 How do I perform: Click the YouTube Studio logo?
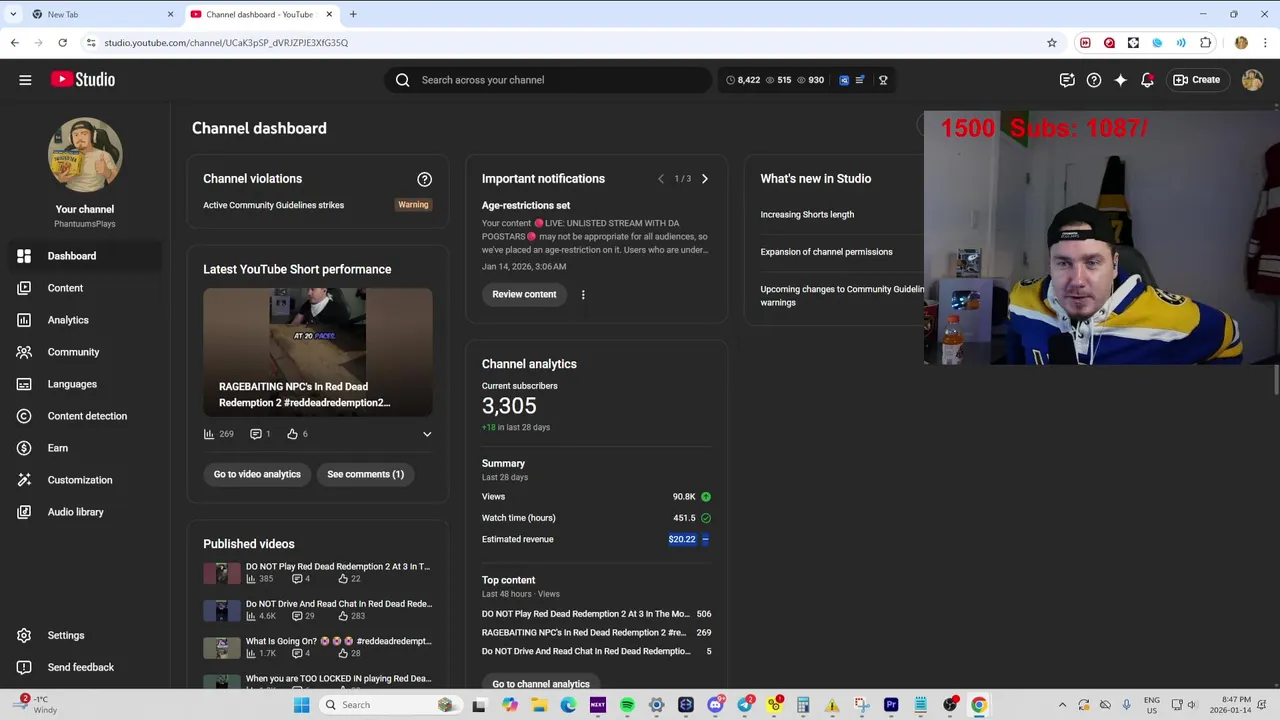[x=83, y=80]
